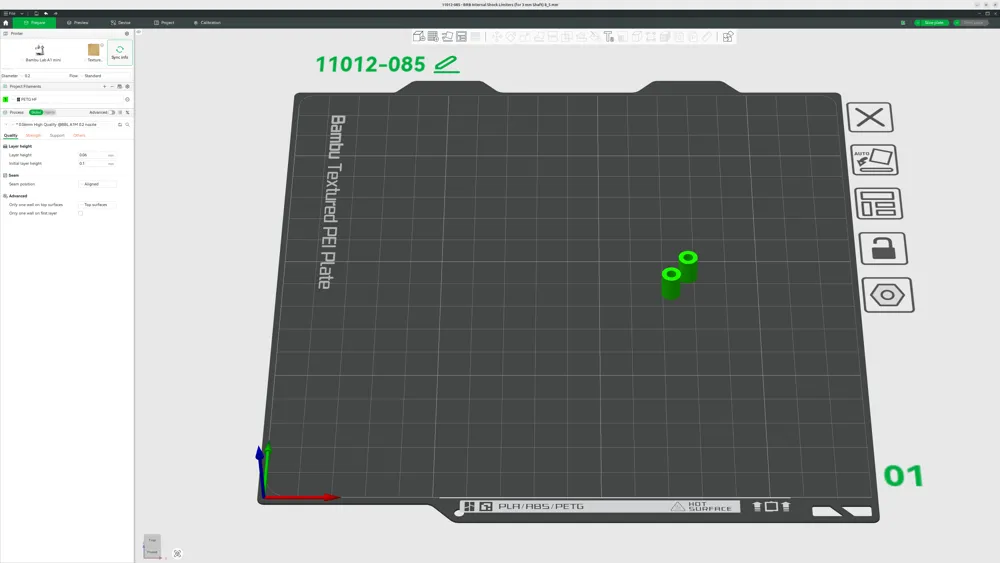Open the nozzle Diameter dropdown
This screenshot has height=563, width=1000.
[x=43, y=76]
